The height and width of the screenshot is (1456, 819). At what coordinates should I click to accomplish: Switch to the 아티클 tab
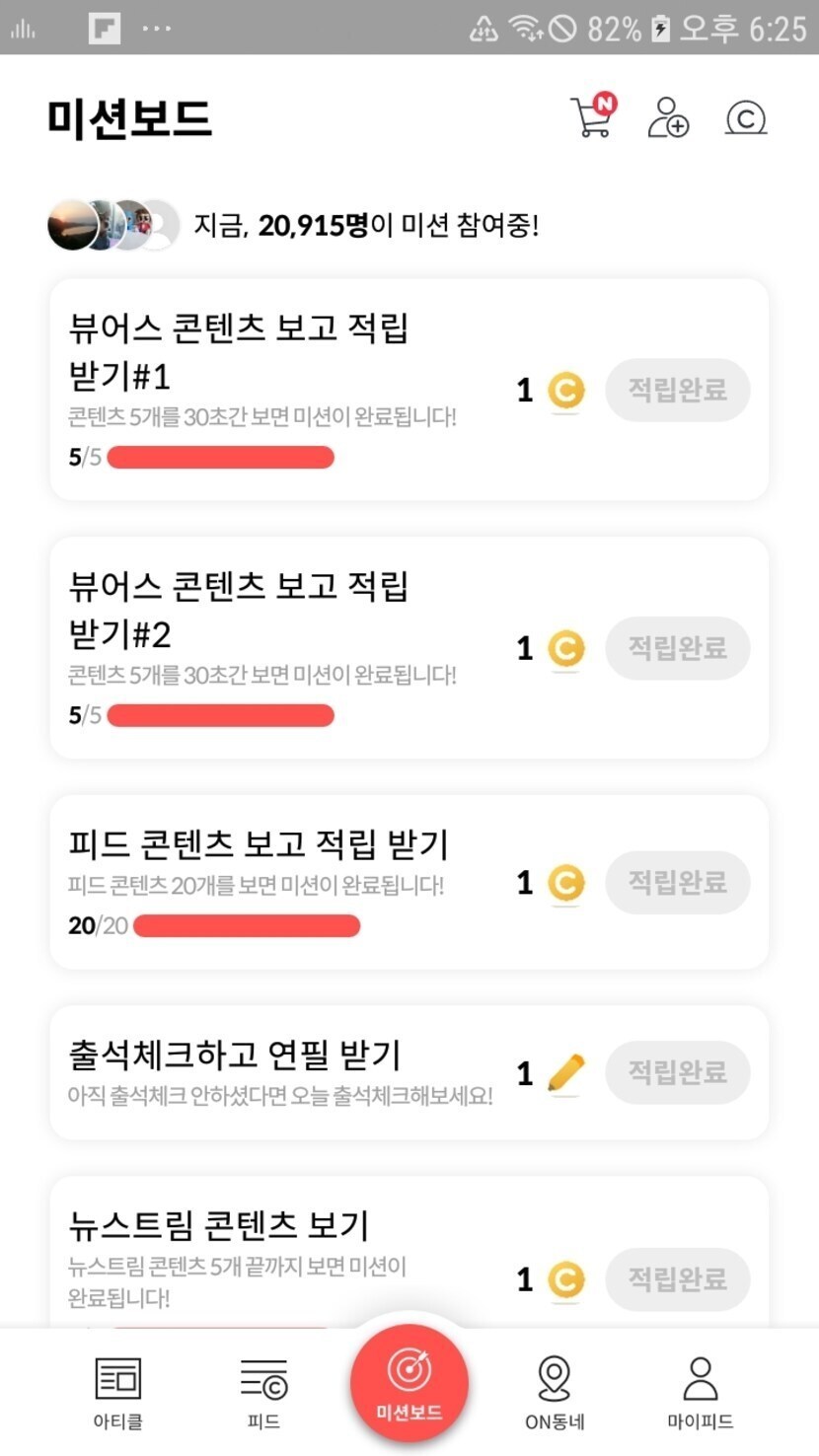click(x=117, y=1392)
